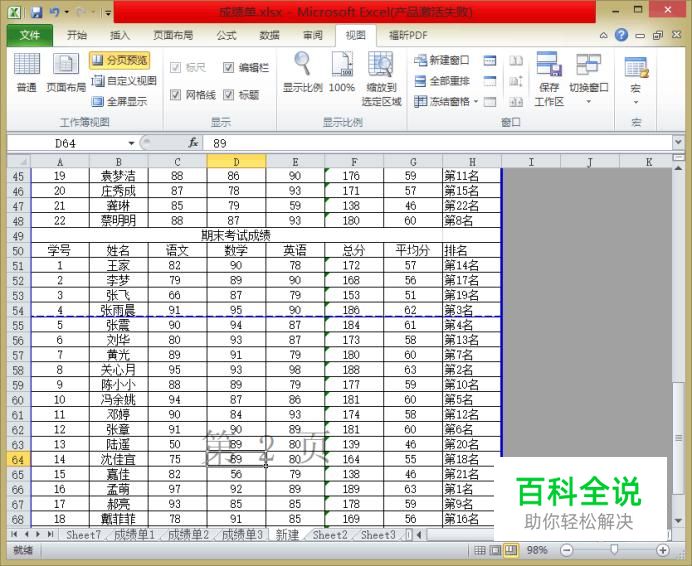Click the Select All corner button
Image resolution: width=692 pixels, height=566 pixels.
[18, 161]
